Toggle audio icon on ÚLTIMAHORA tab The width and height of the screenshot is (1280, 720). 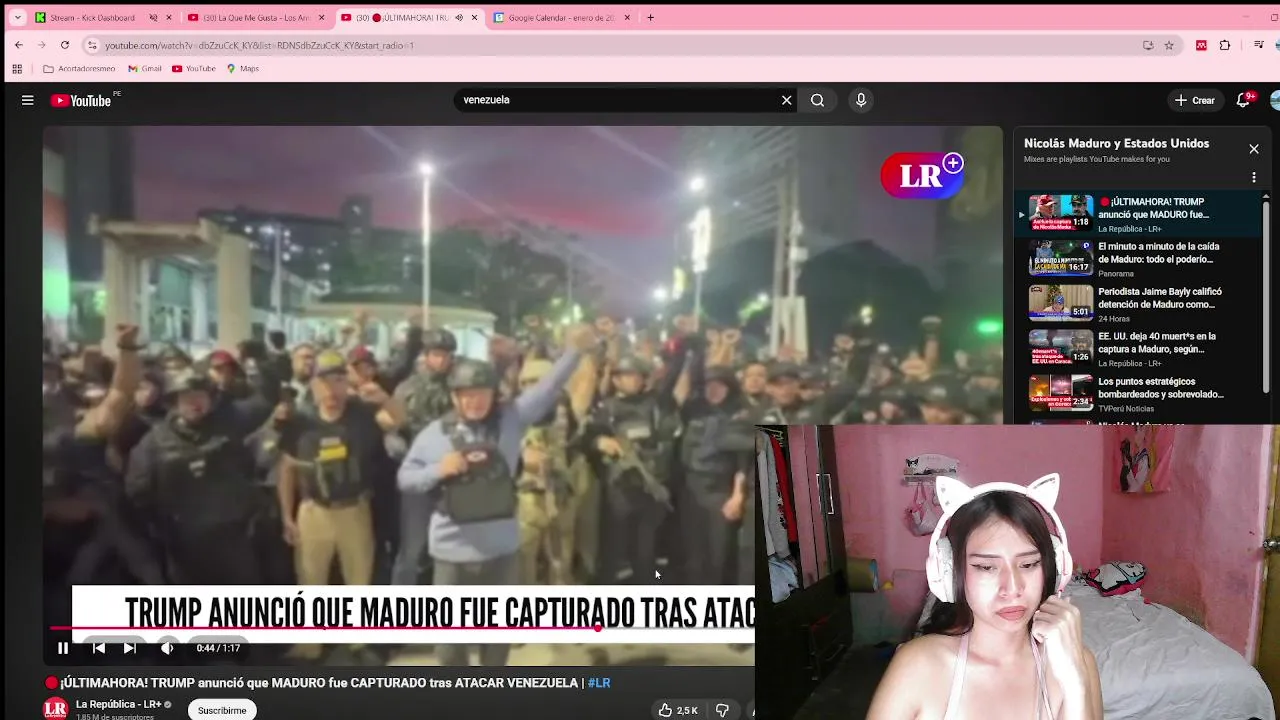(459, 18)
